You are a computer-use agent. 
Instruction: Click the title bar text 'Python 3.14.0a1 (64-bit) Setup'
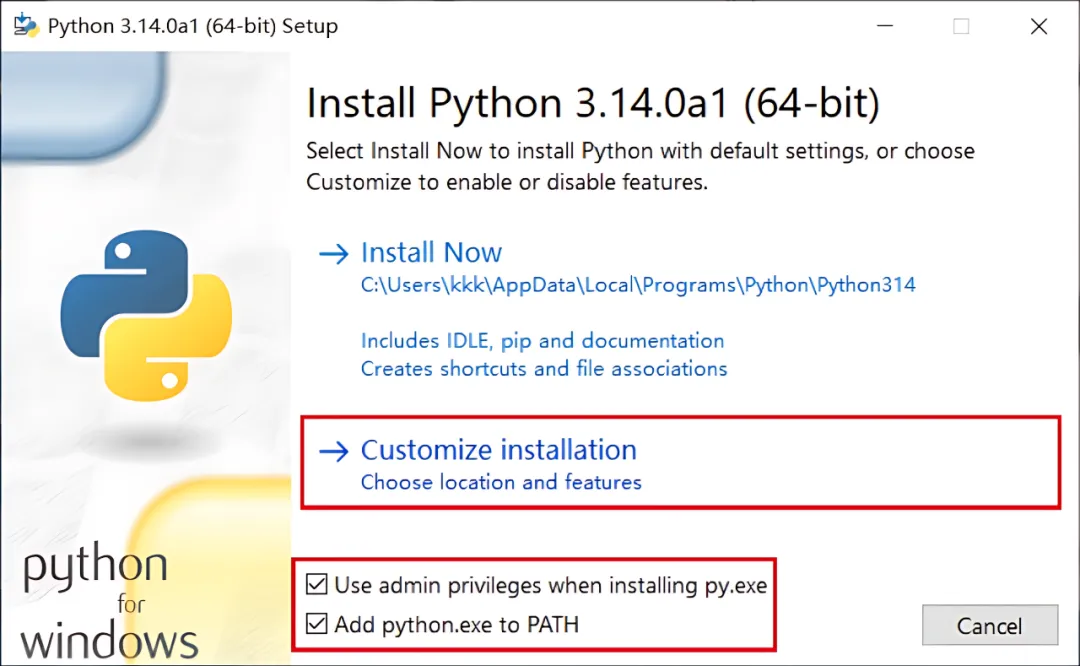click(x=193, y=26)
